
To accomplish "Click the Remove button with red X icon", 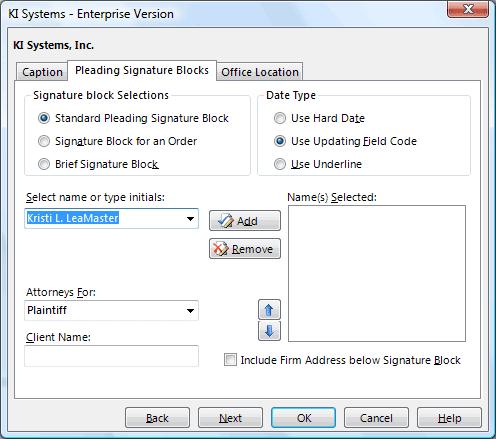I will tap(245, 249).
